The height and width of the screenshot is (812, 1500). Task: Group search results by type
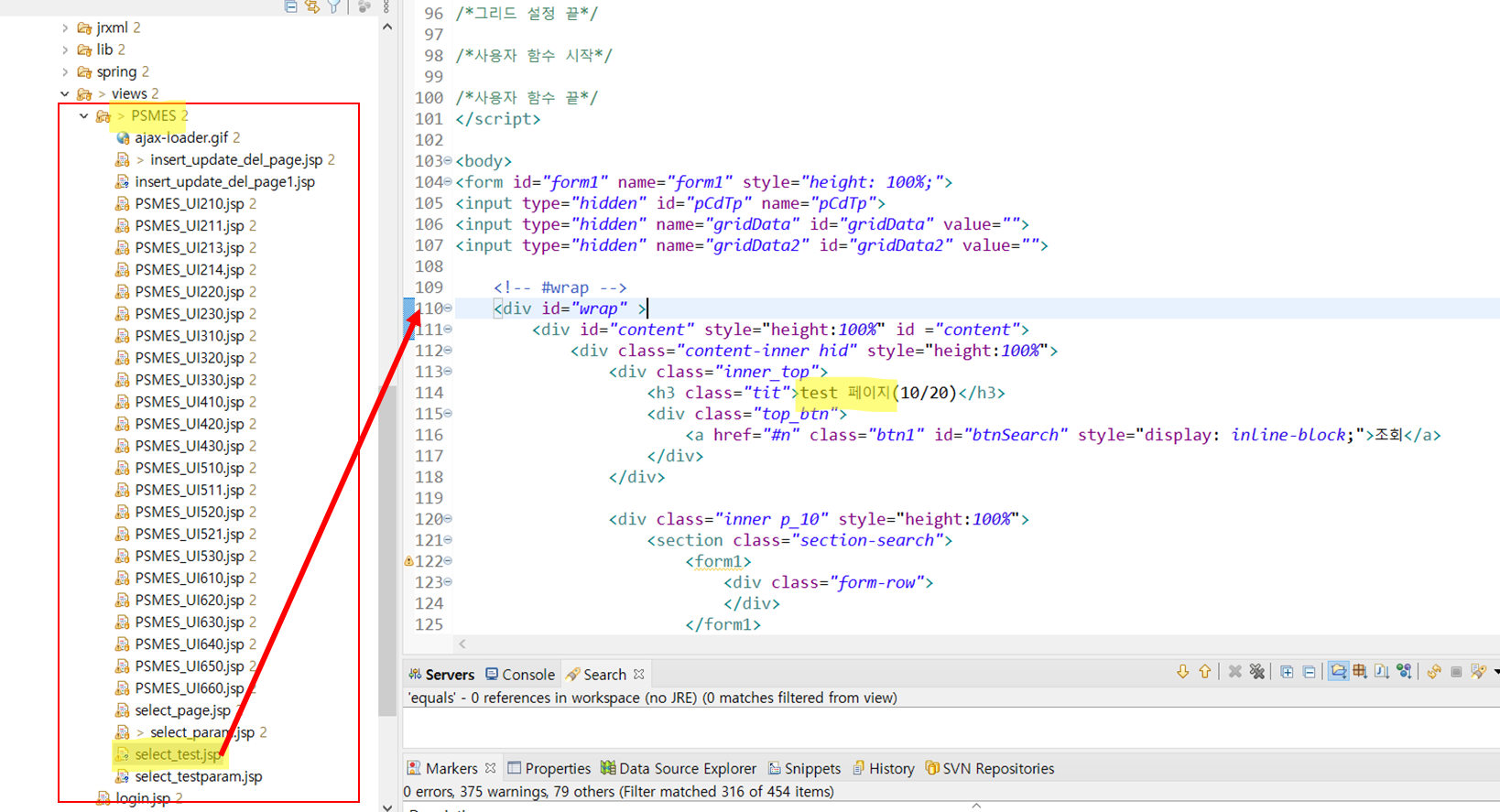point(1404,672)
